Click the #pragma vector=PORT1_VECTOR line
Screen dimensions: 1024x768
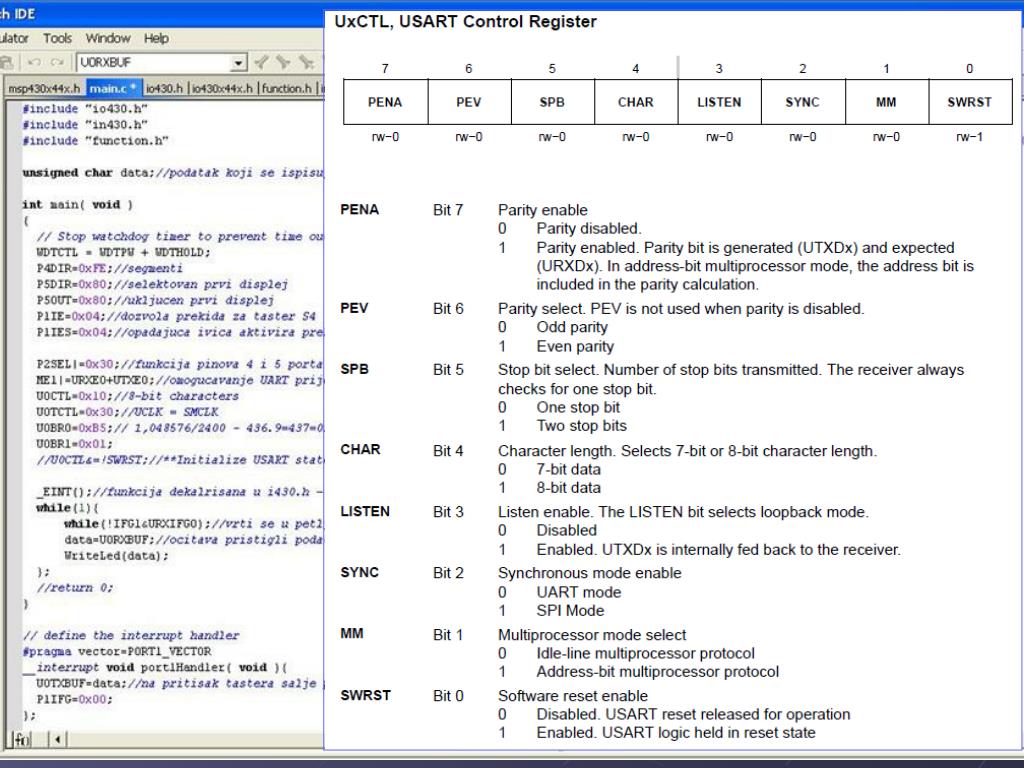(116, 651)
